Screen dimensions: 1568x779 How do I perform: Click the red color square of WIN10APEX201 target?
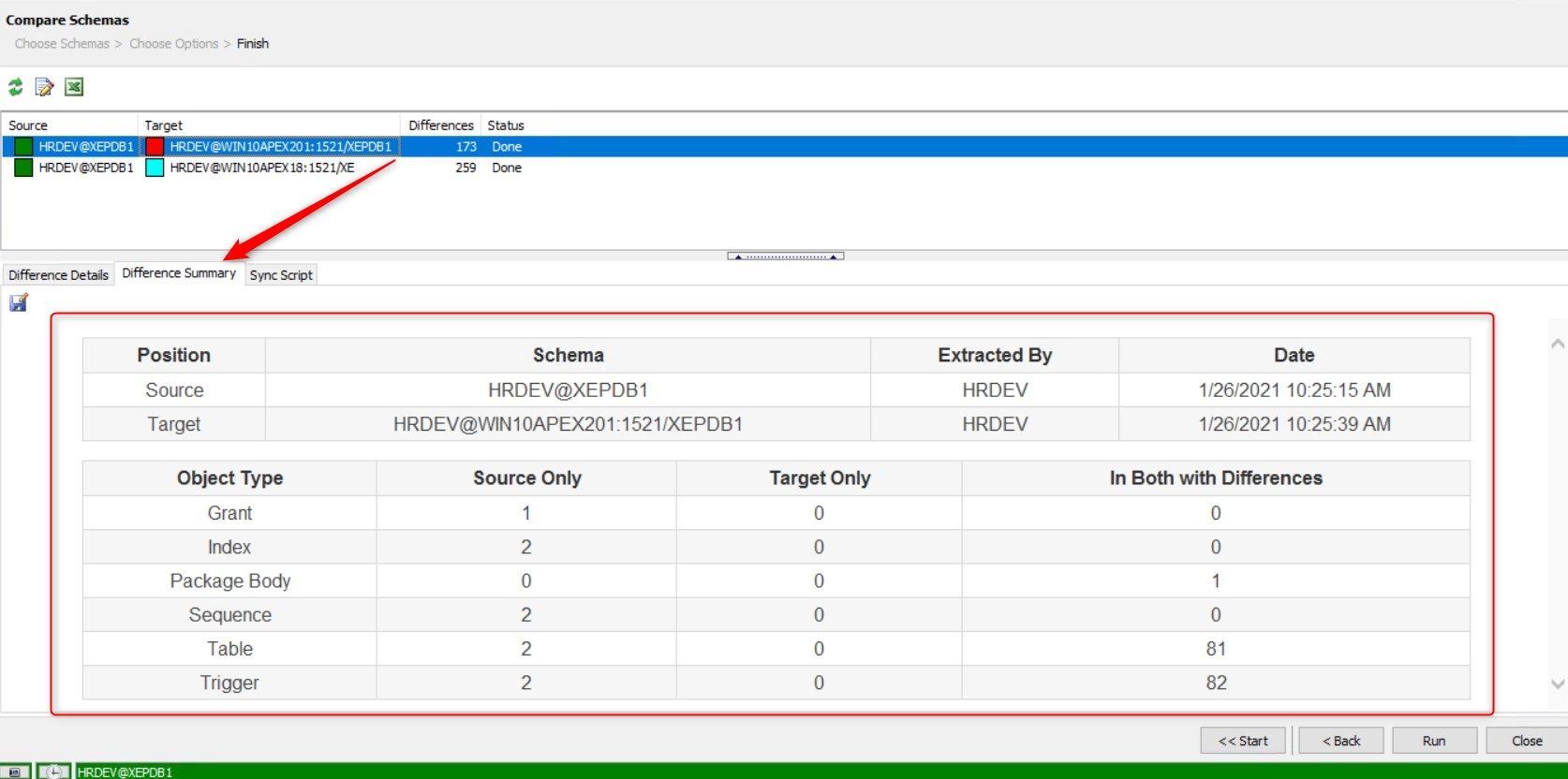[155, 146]
